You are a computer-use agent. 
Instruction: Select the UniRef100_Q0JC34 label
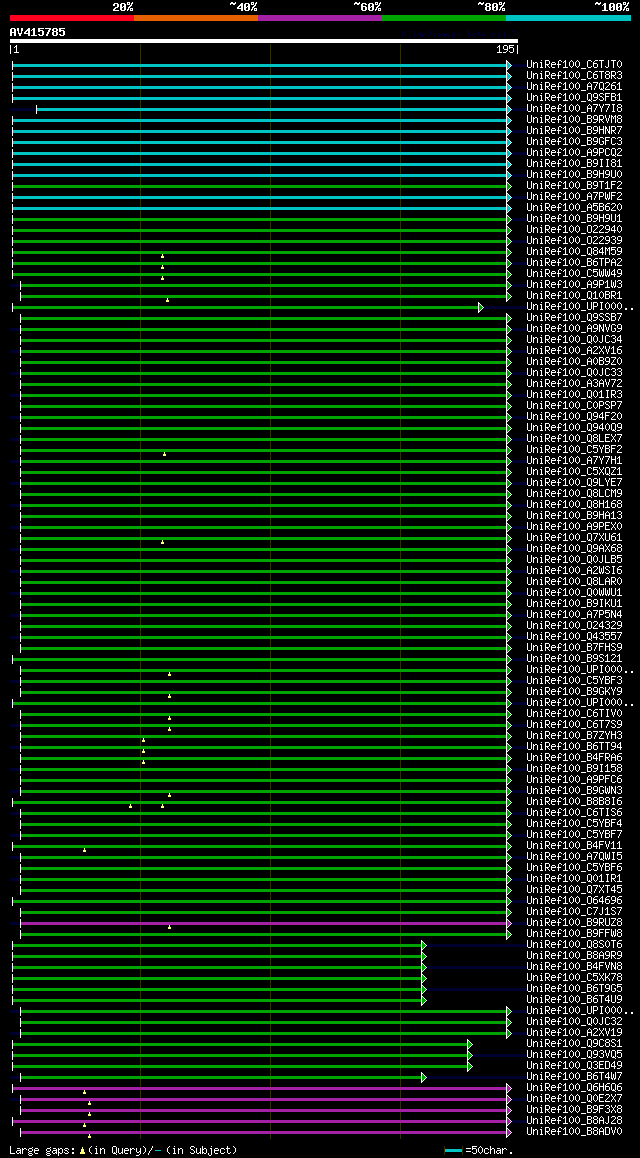click(x=574, y=340)
